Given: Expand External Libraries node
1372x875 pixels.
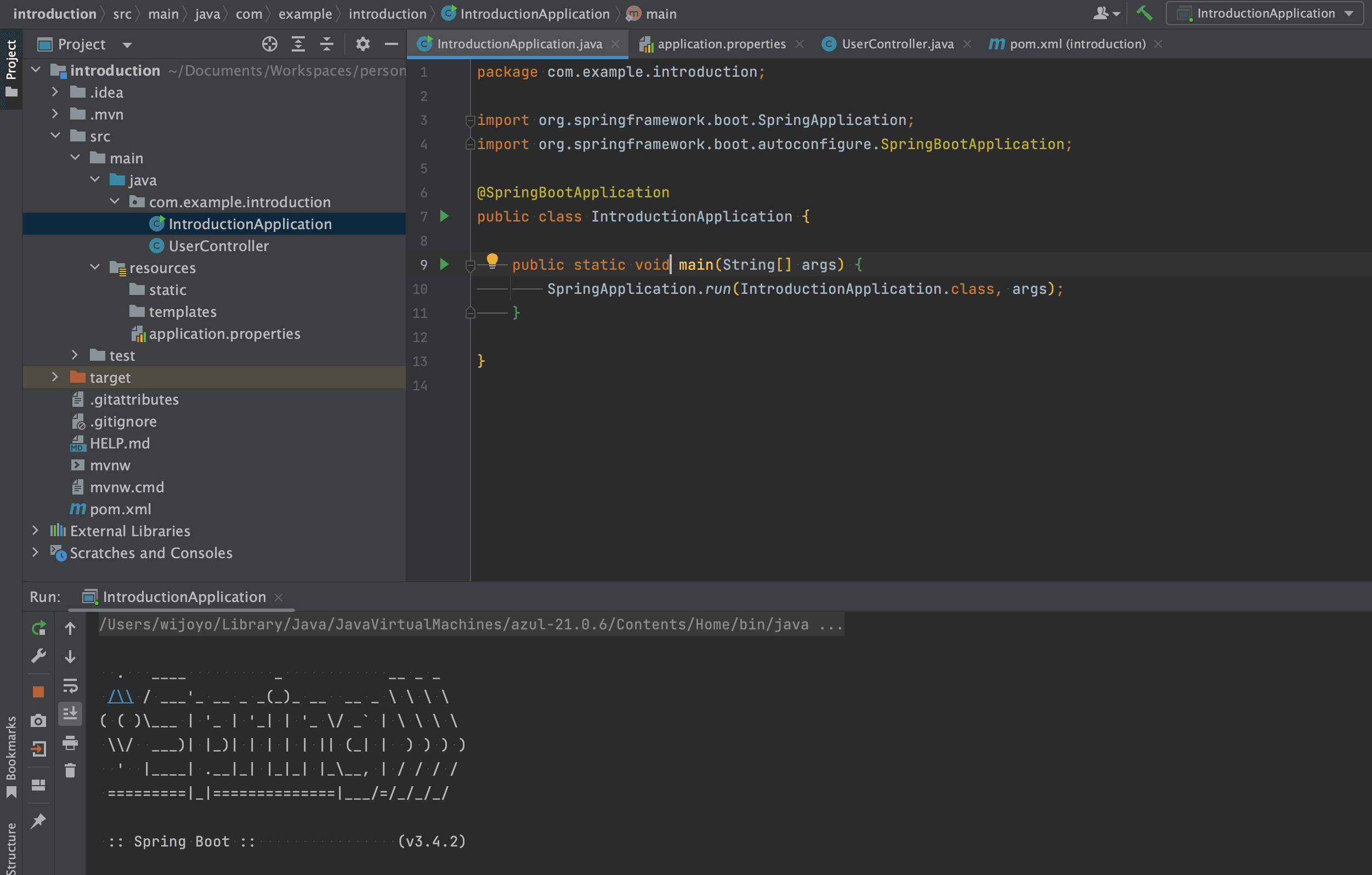Looking at the screenshot, I should (x=35, y=530).
